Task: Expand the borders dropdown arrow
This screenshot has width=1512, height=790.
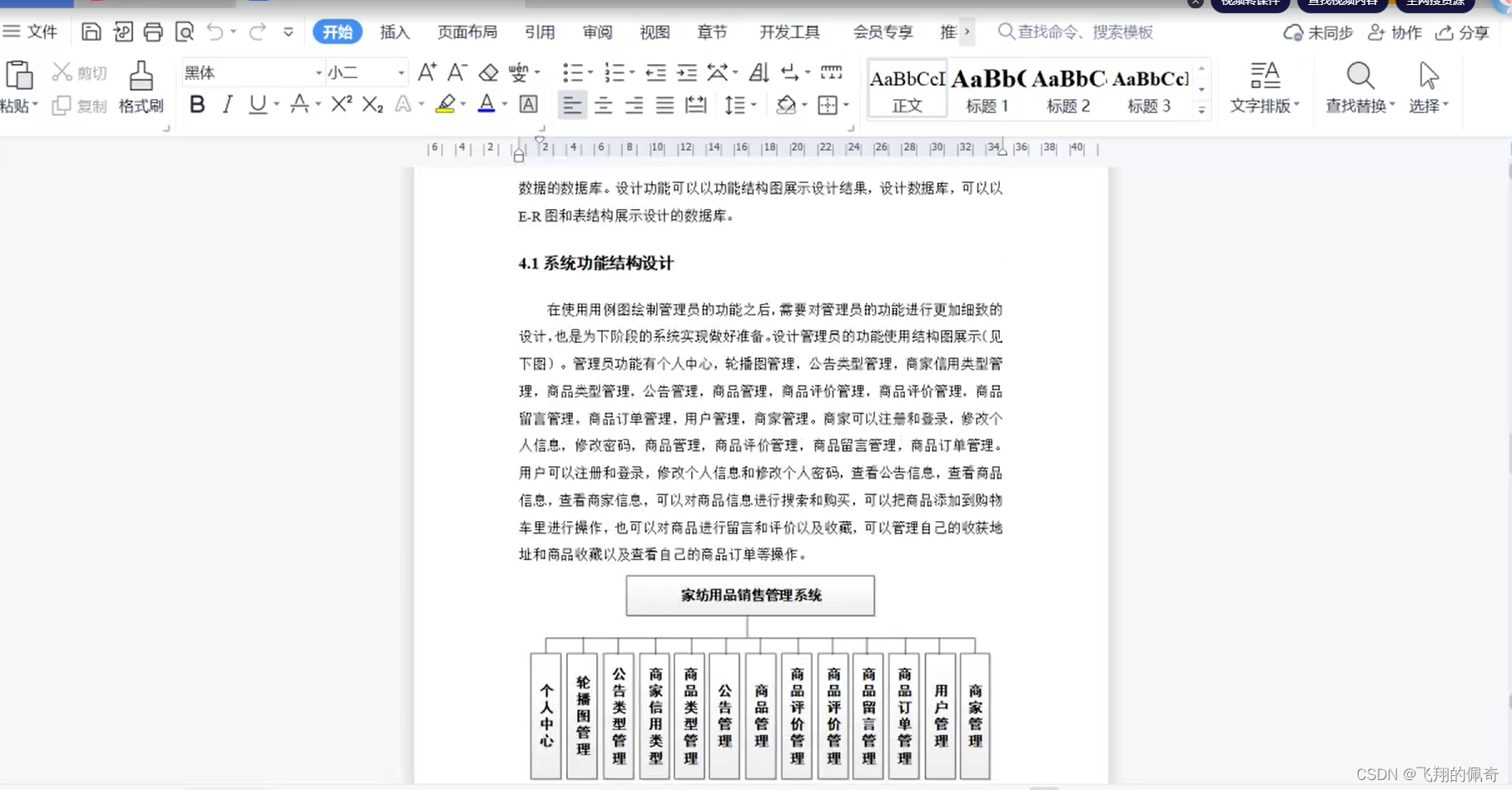Action: pos(846,105)
